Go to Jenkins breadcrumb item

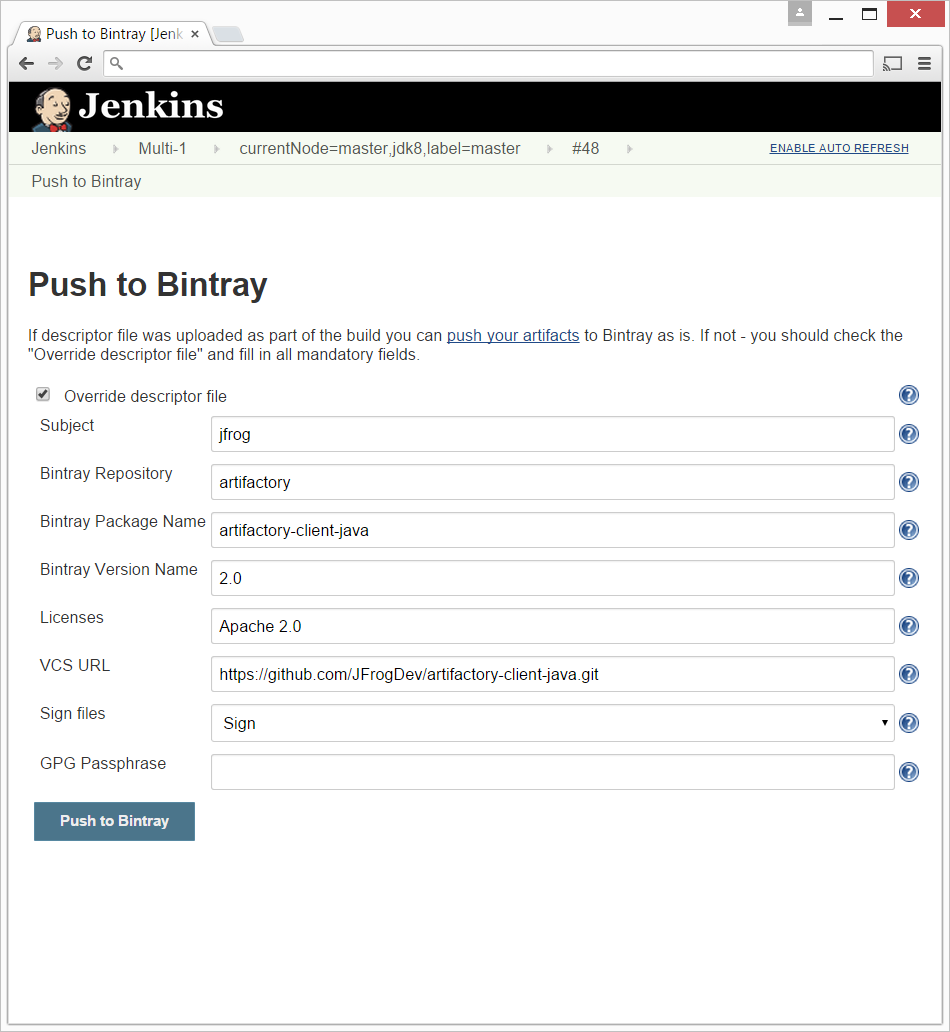coord(59,149)
